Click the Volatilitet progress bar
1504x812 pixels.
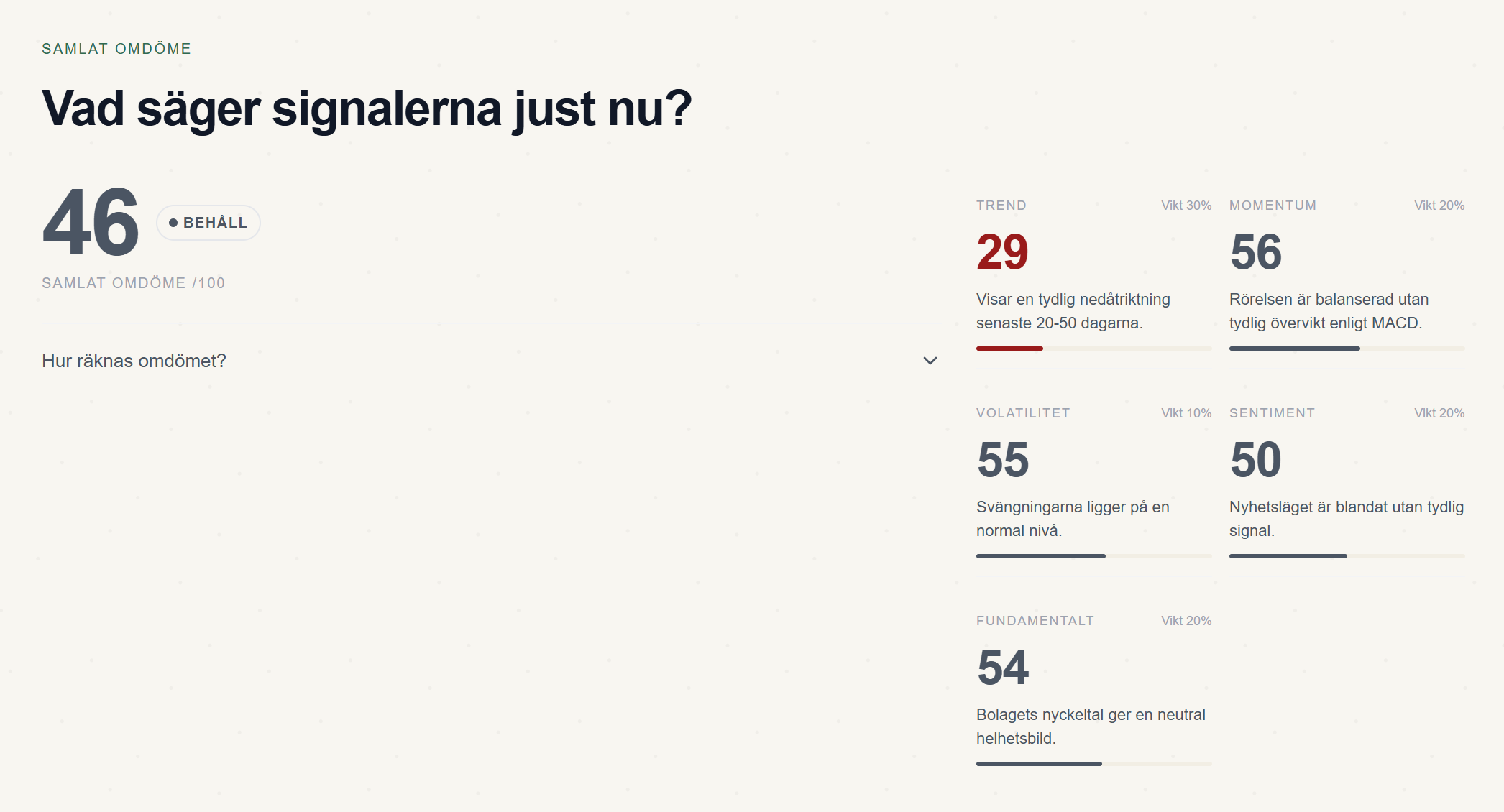[1040, 556]
